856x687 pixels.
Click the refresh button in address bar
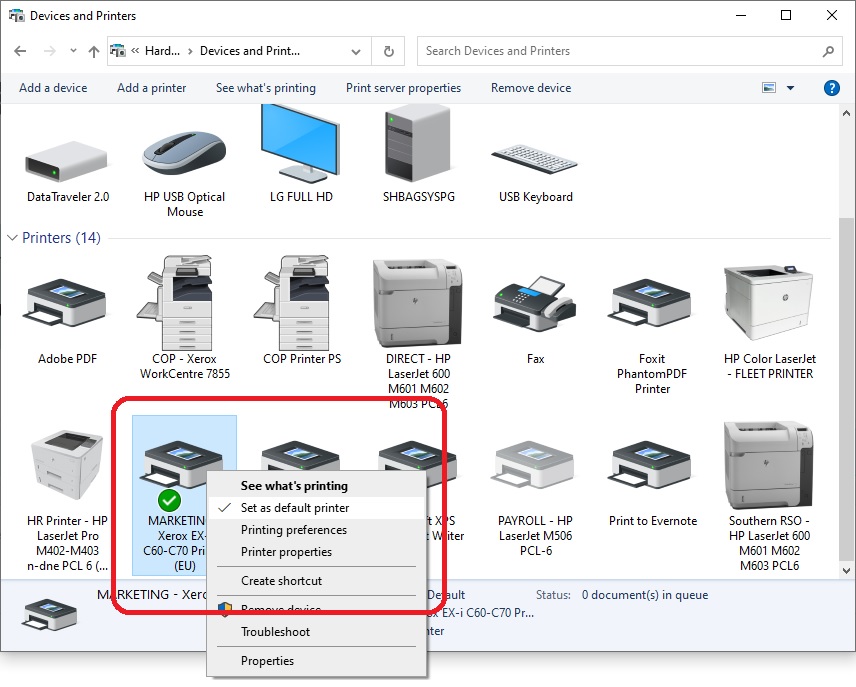click(389, 51)
